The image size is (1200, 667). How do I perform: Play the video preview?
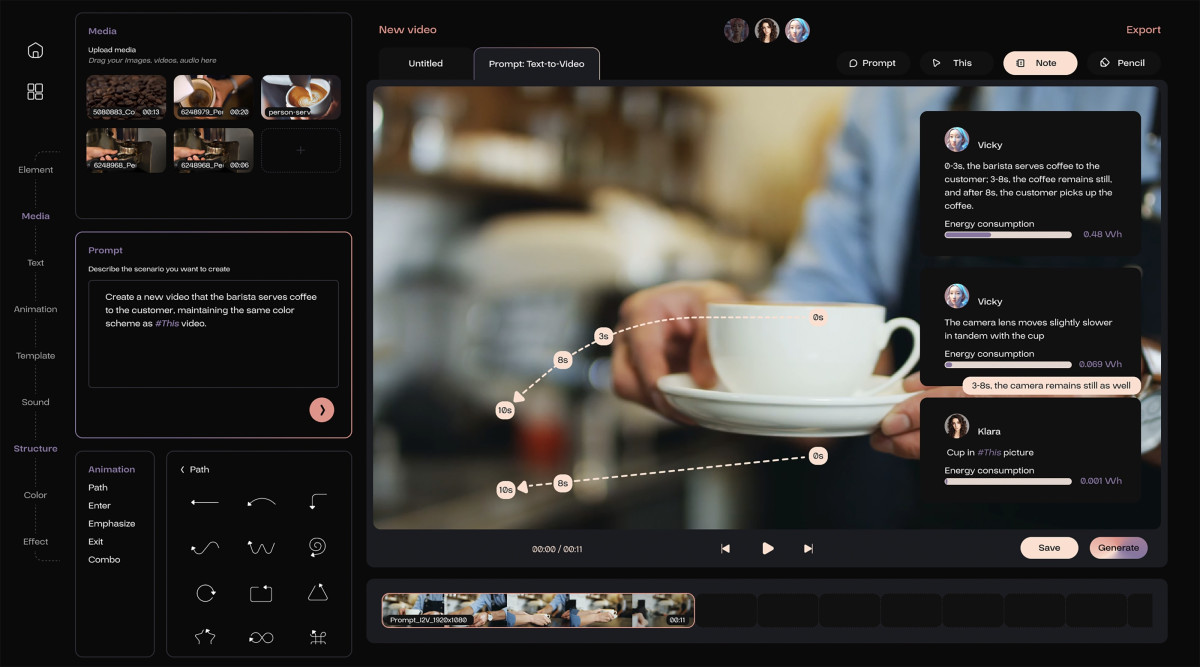coord(767,548)
